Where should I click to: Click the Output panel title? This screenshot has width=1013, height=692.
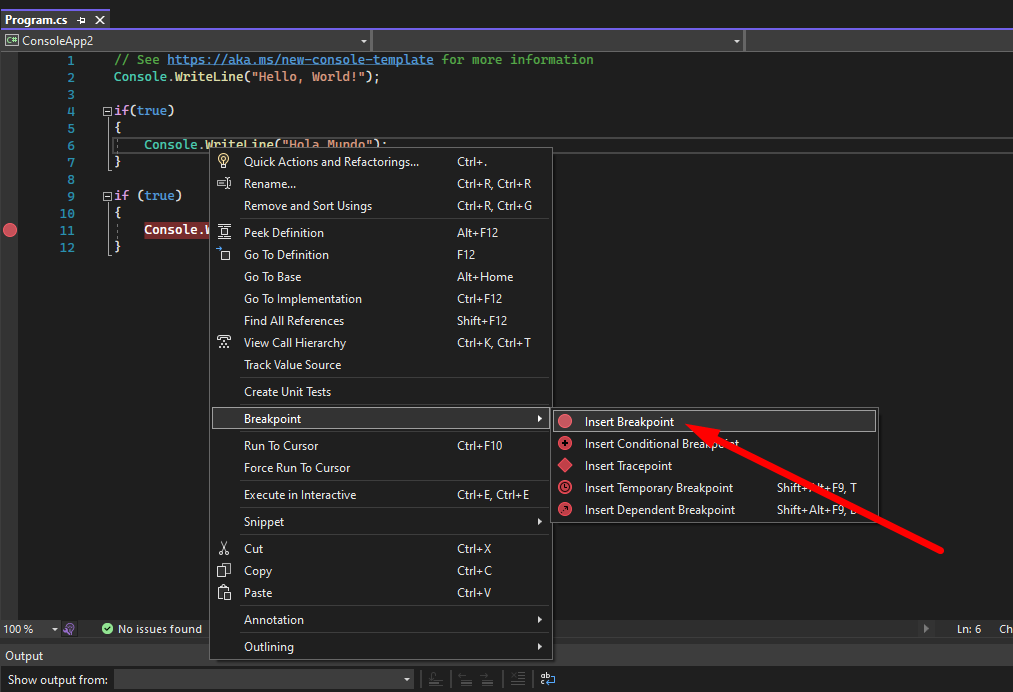25,656
